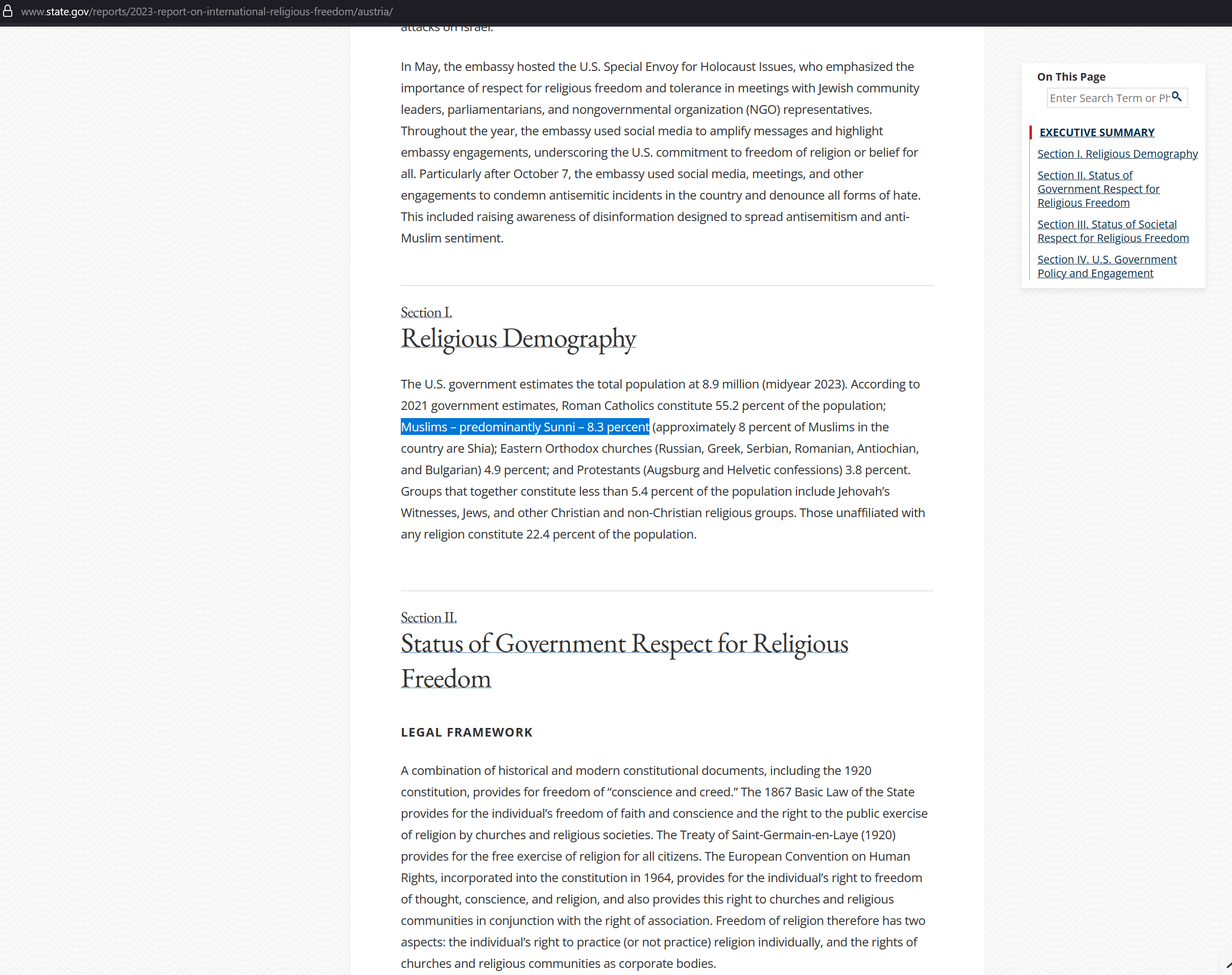Click Status of Government Respect for Religious heading
The width and height of the screenshot is (1232, 975).
pos(624,644)
